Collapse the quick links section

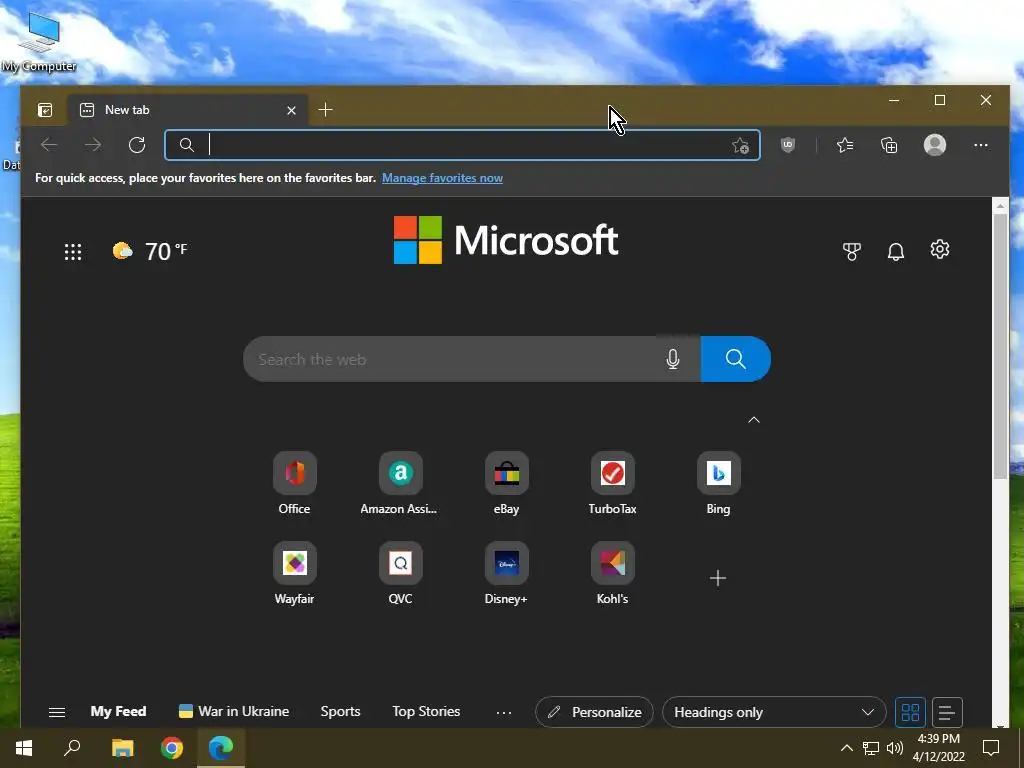click(x=754, y=420)
